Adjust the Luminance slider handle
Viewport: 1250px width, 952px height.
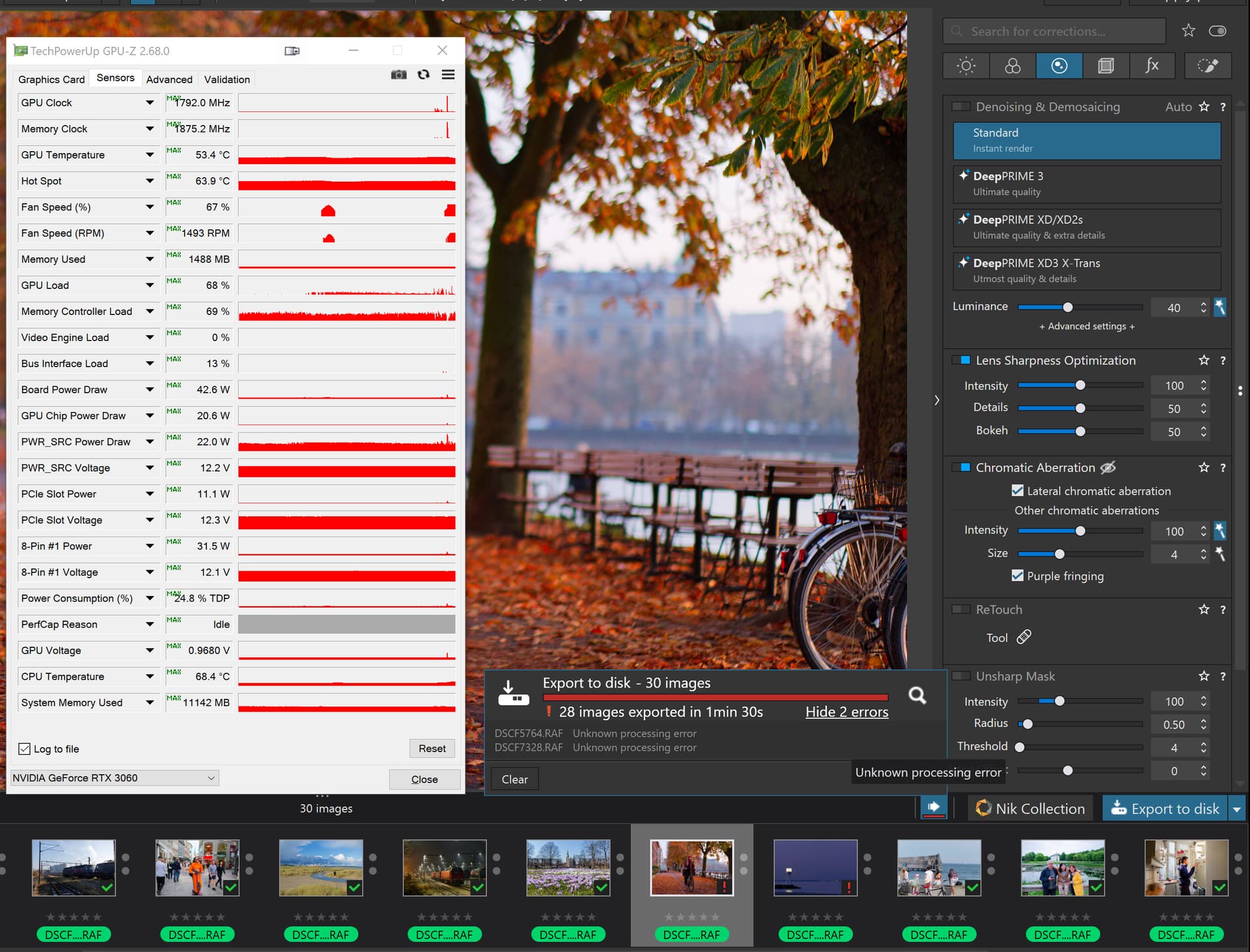(1068, 307)
